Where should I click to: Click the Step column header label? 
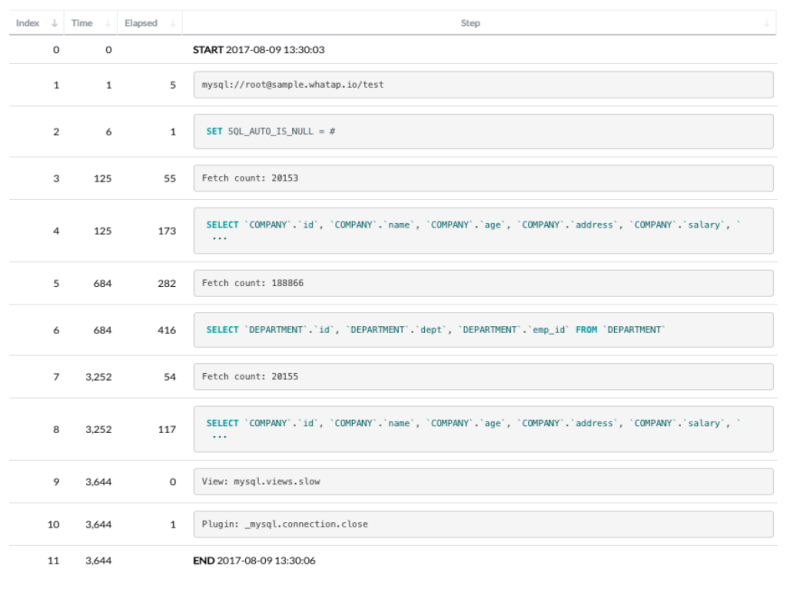[470, 23]
